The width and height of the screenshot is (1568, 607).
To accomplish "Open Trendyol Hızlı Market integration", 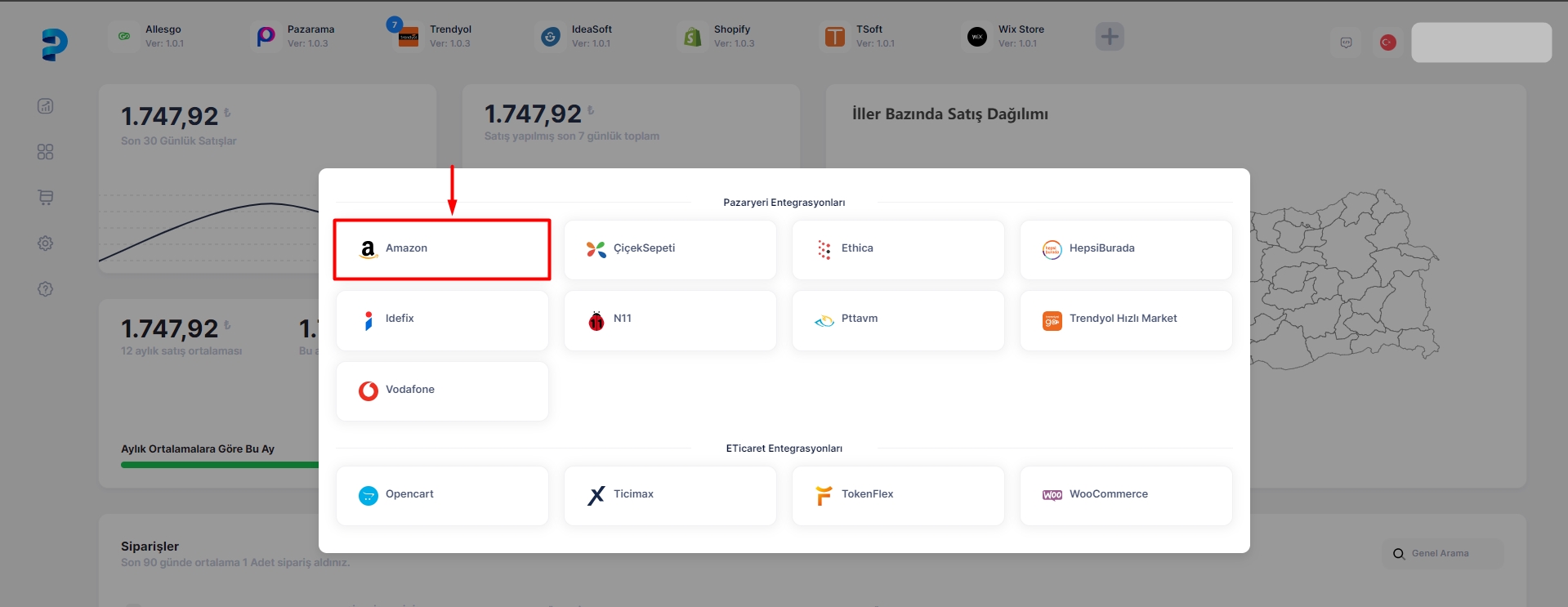I will [1125, 319].
